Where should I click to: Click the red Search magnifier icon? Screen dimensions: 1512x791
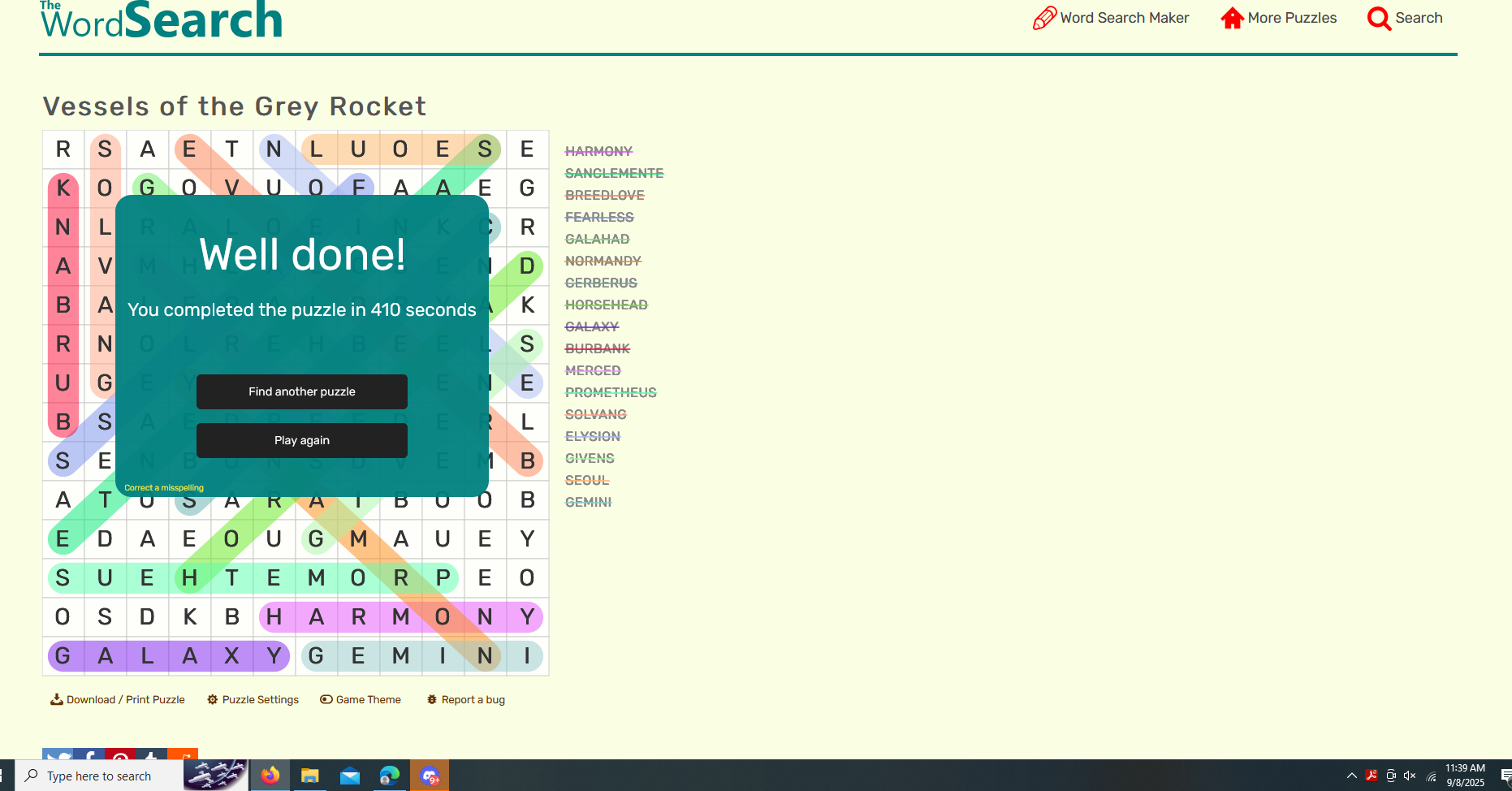tap(1379, 18)
